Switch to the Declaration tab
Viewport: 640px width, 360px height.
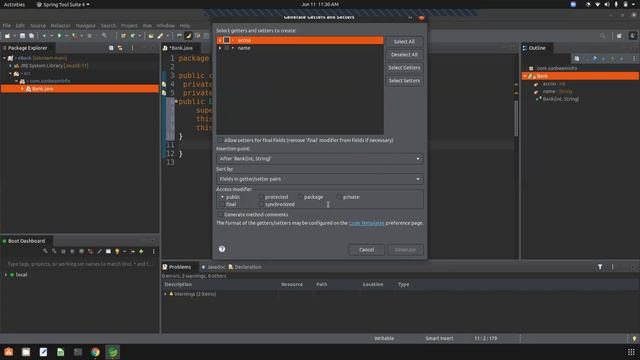(245, 267)
